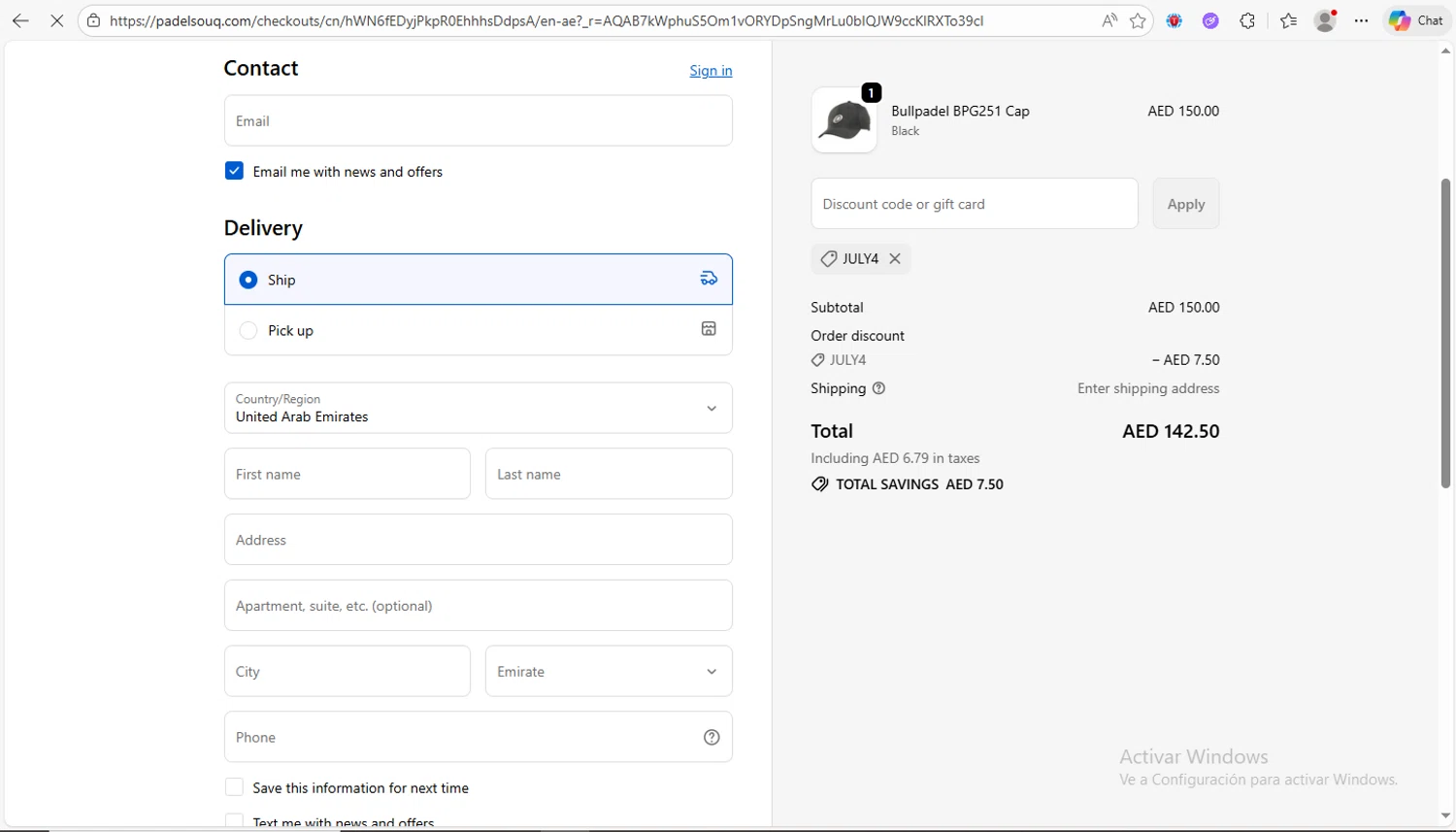Open the browser profile avatar
This screenshot has width=1456, height=832.
click(1325, 20)
